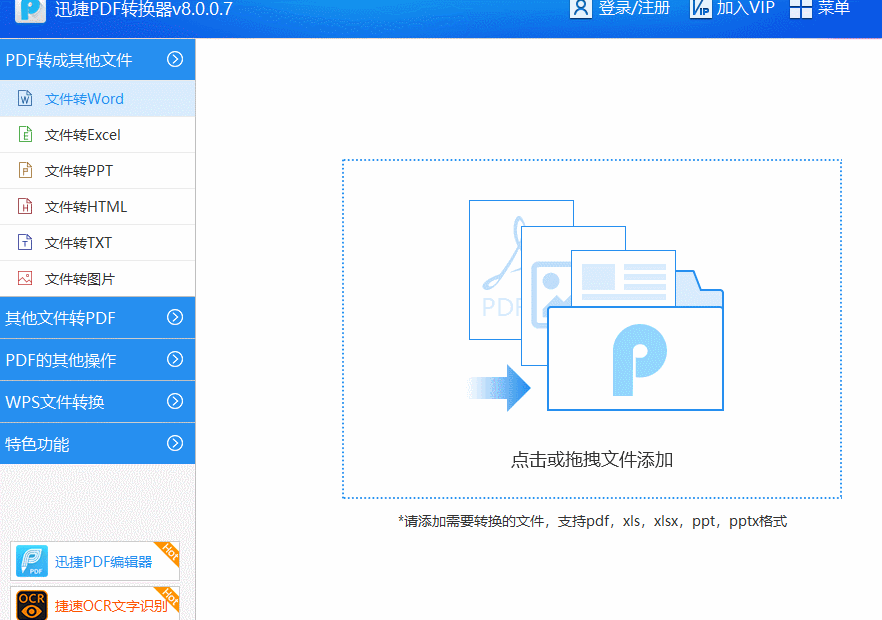This screenshot has width=882, height=620.
Task: Click the PDF page graphic in drop zone
Action: click(497, 270)
